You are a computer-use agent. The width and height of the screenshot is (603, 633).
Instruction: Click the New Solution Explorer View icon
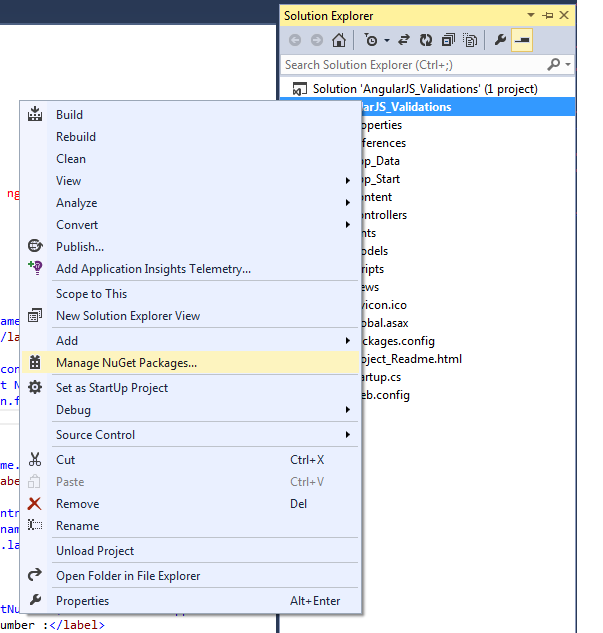tap(35, 315)
